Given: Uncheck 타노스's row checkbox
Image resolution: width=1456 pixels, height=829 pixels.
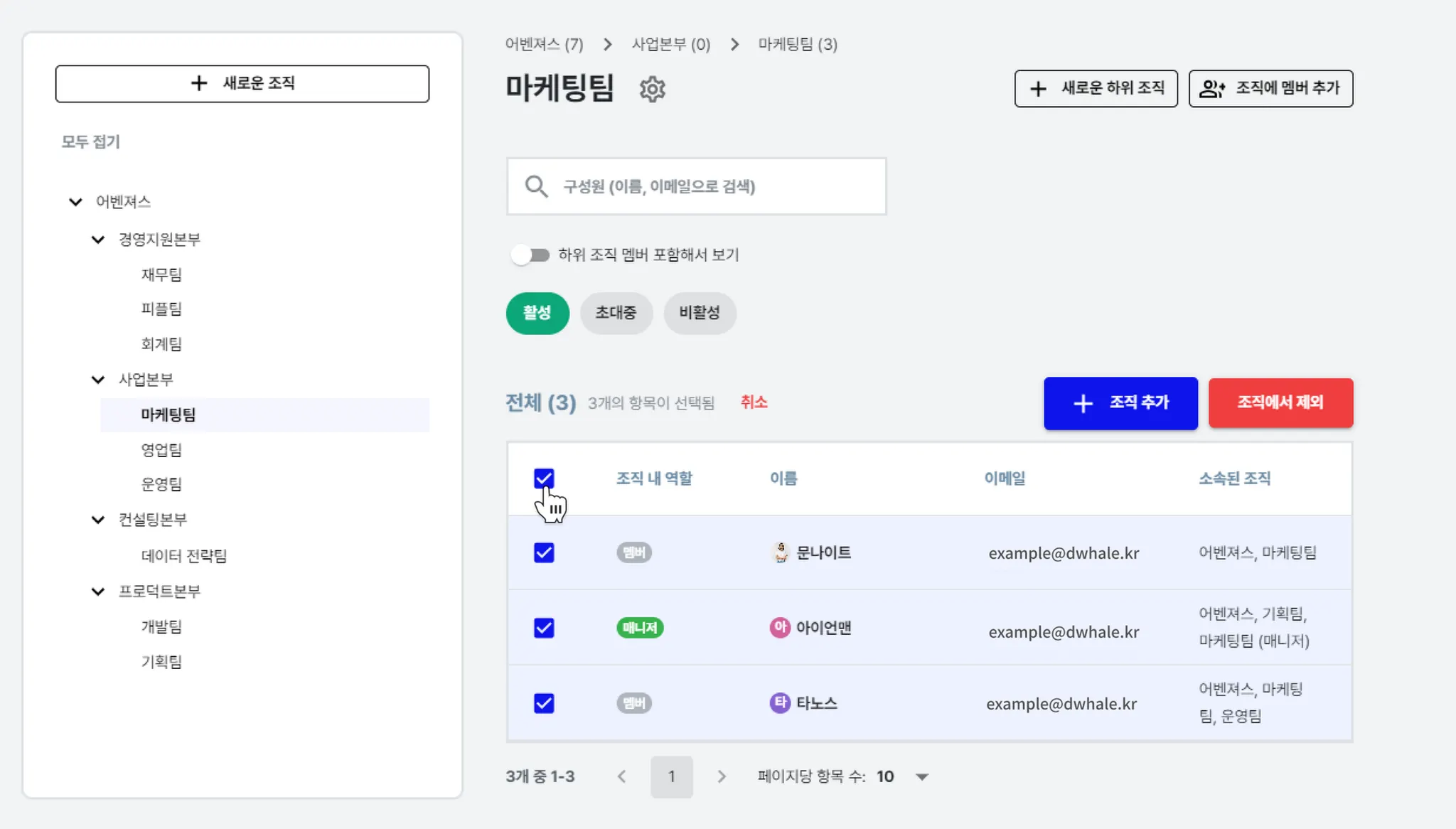Looking at the screenshot, I should point(544,703).
